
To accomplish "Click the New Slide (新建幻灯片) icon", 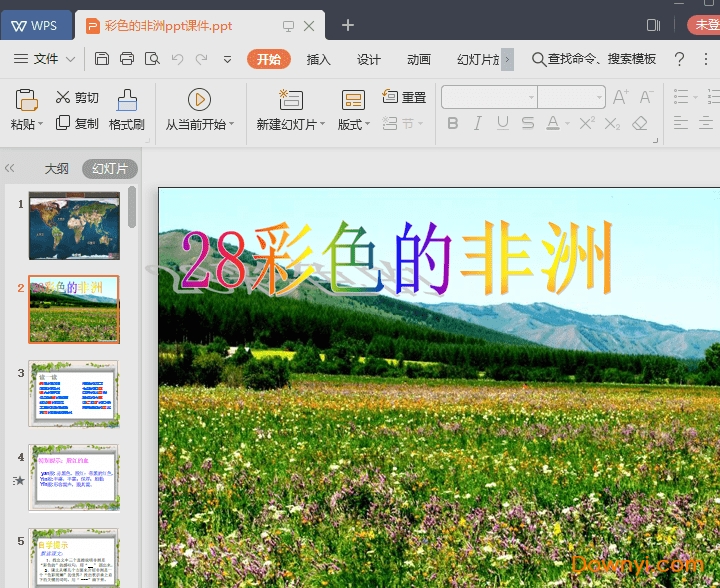I will point(291,99).
